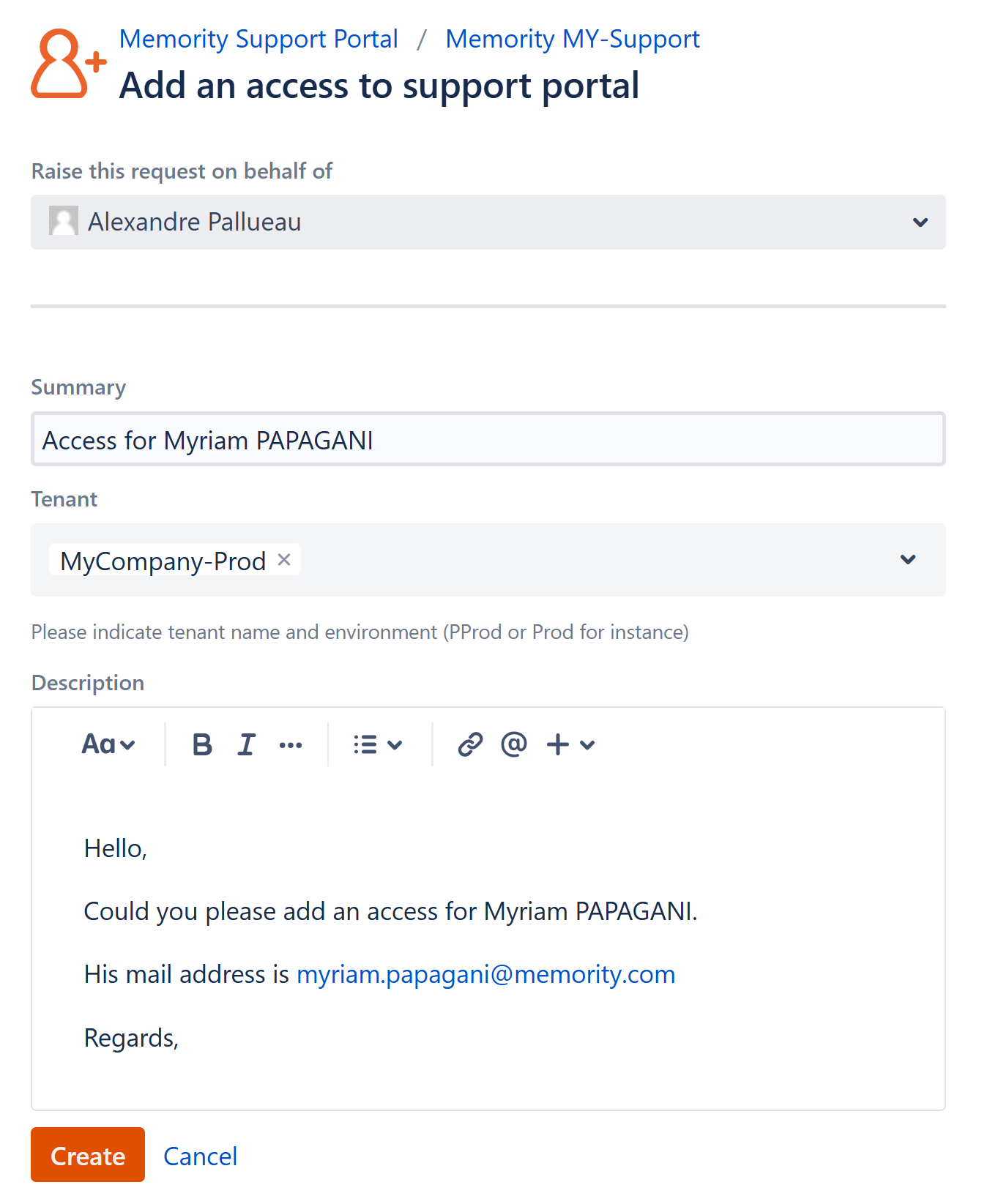990x1204 pixels.
Task: Click the Alexandre Pallueau avatar
Action: (x=64, y=221)
